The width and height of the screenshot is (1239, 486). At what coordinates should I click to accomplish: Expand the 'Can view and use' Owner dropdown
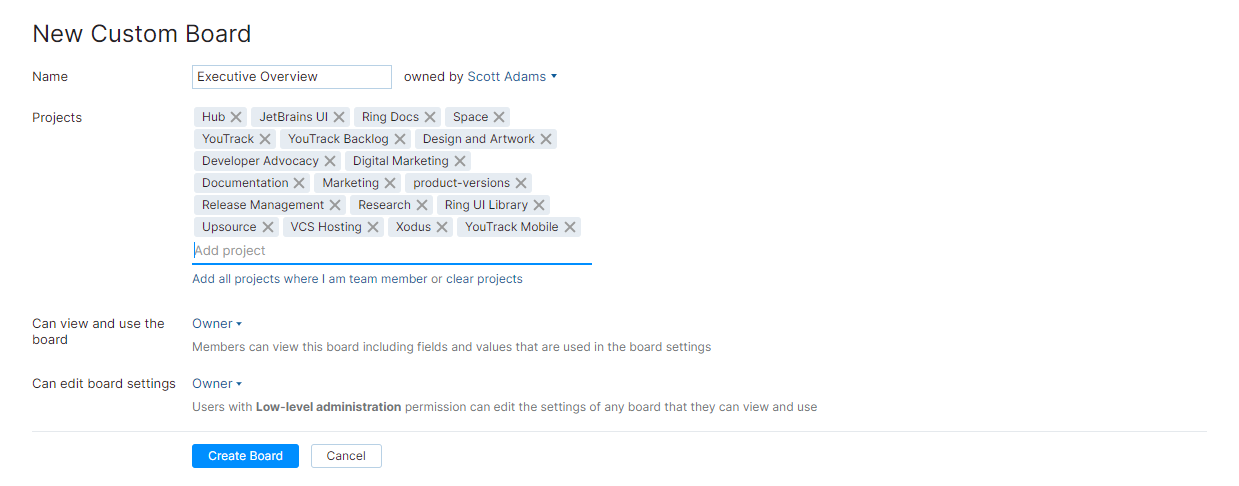(x=217, y=324)
